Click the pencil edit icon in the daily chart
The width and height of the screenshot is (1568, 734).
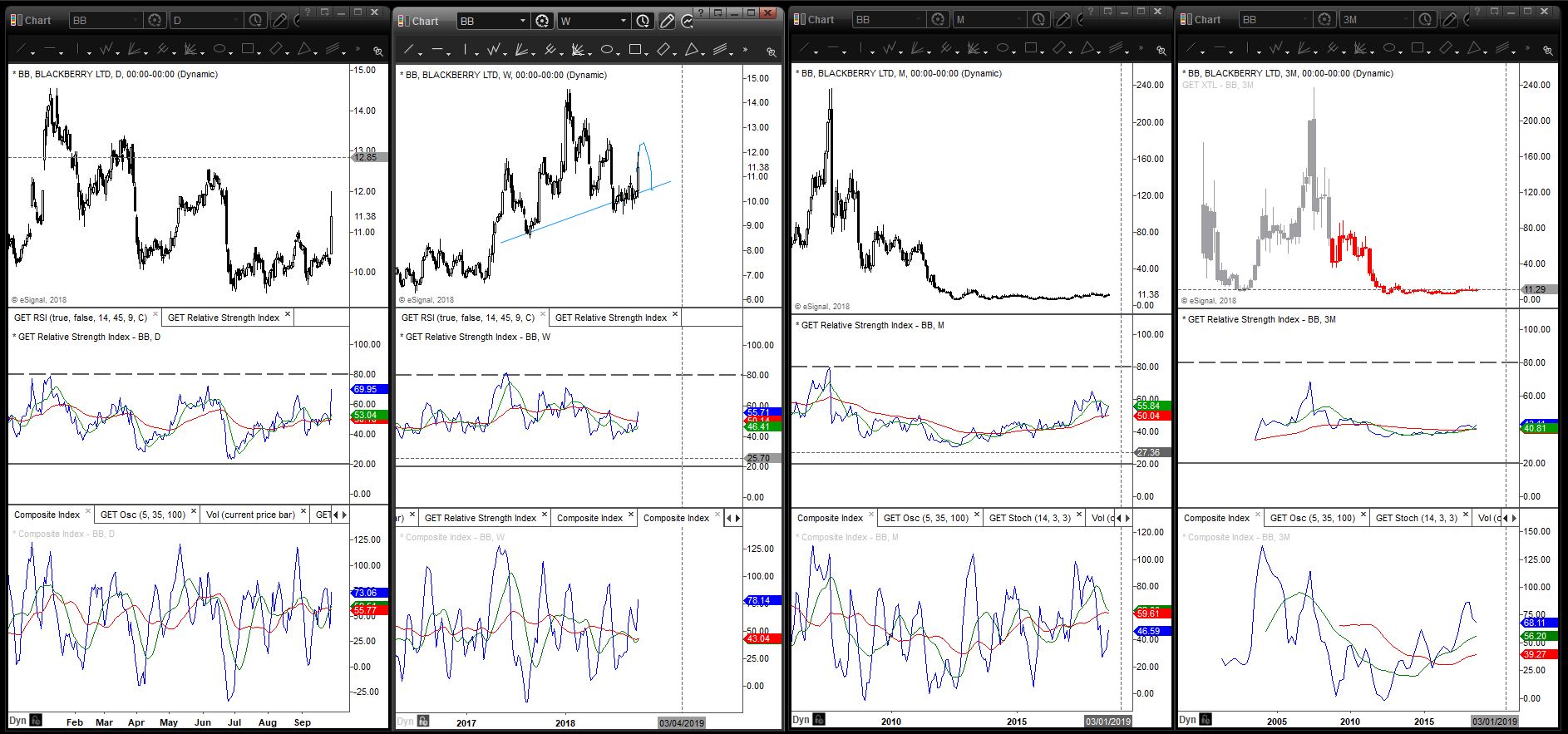[280, 20]
